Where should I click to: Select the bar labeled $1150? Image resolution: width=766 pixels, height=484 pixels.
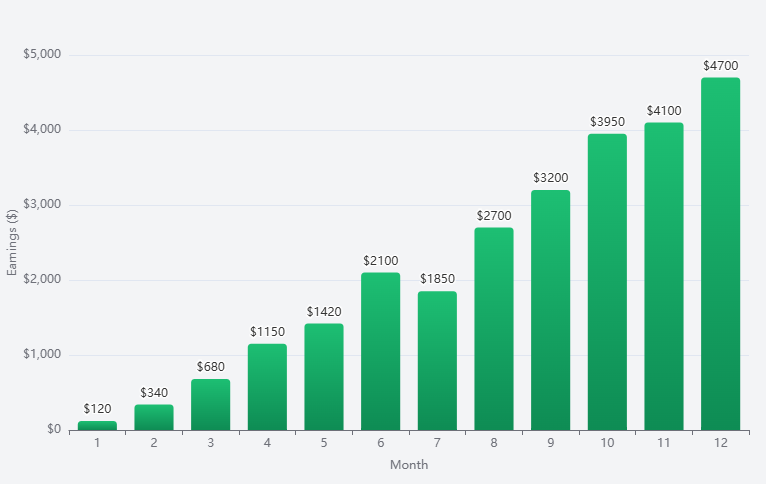267,387
